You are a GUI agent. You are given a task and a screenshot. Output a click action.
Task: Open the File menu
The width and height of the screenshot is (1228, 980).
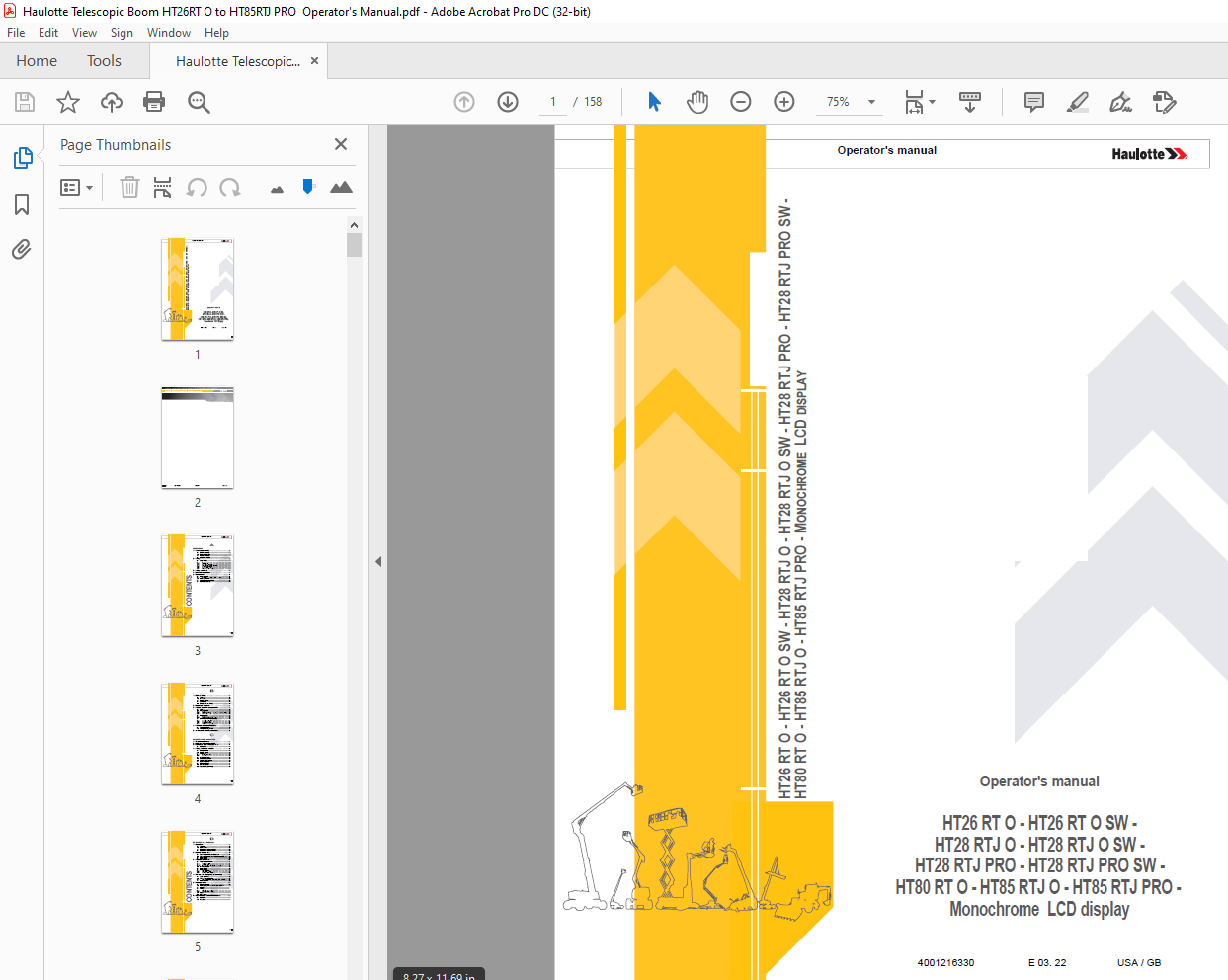point(16,33)
